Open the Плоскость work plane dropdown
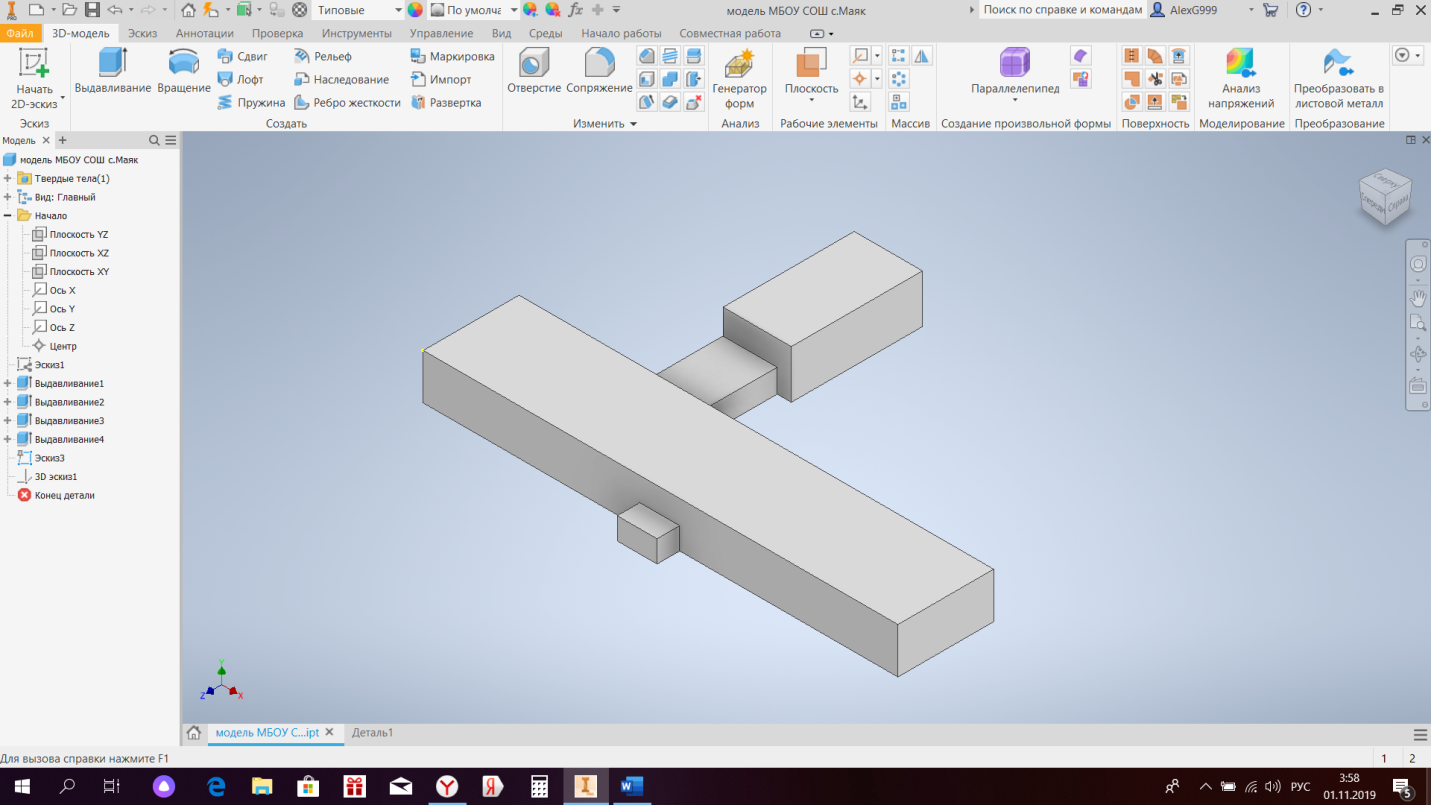This screenshot has width=1431, height=805. tap(811, 100)
